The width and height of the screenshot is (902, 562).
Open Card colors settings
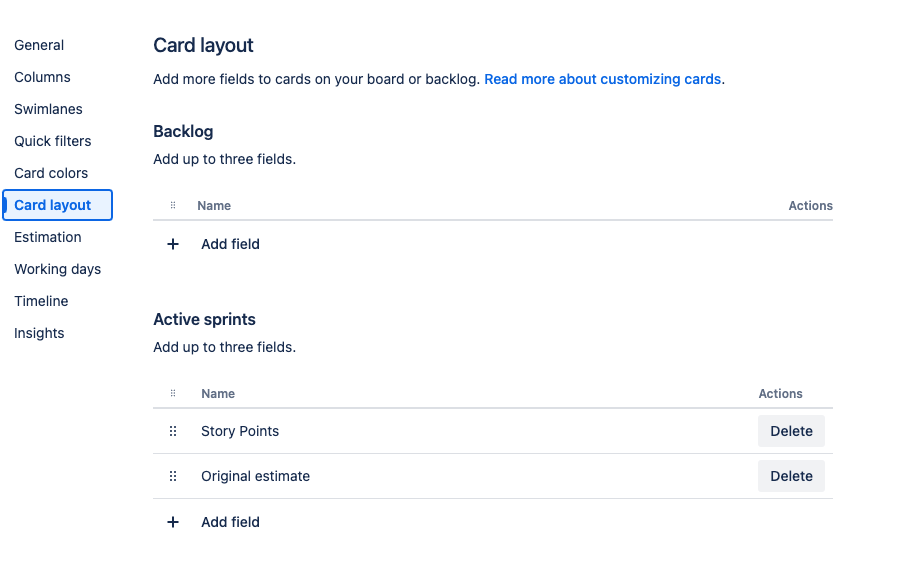(51, 173)
